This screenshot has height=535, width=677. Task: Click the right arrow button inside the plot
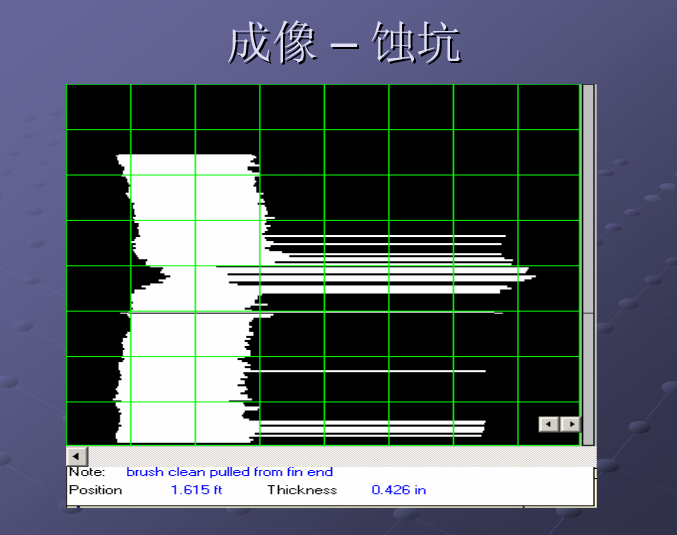570,424
